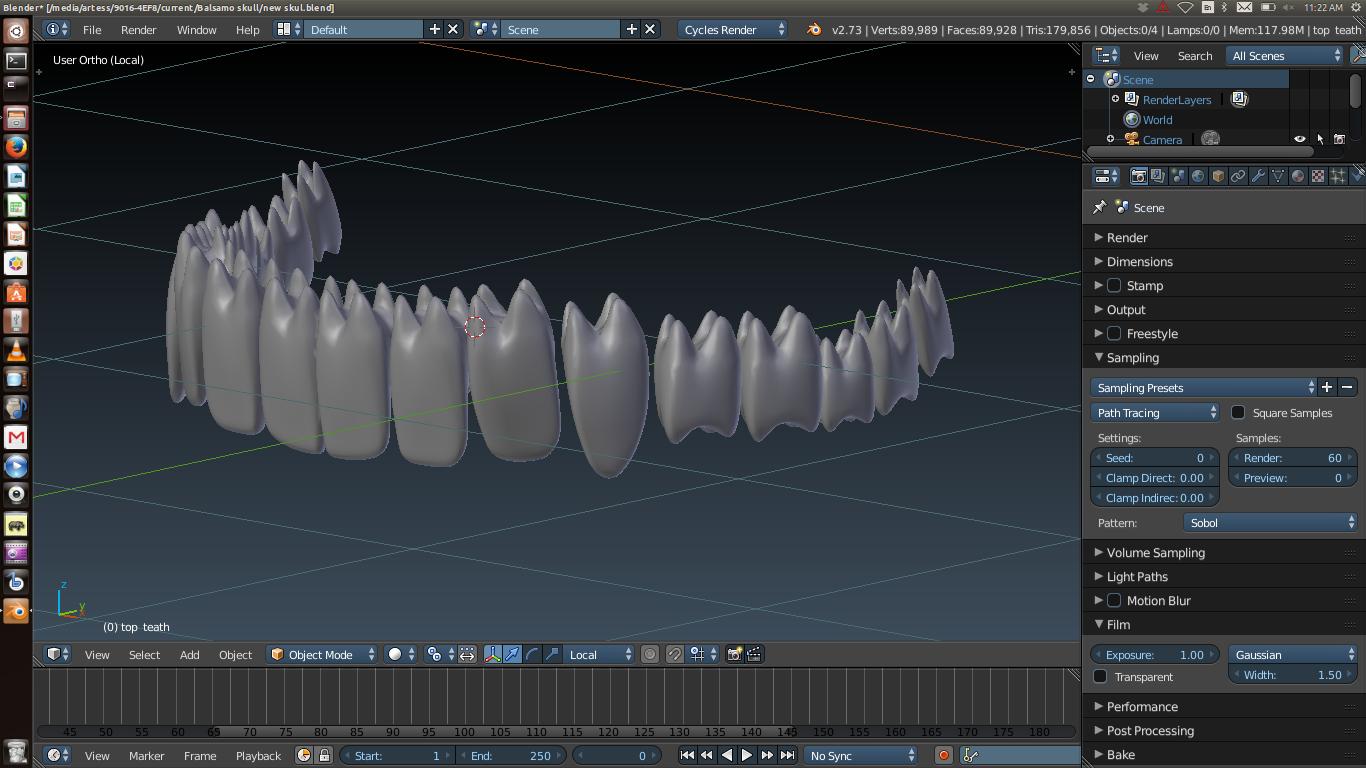Toggle Camera visibility eye in outliner

click(1300, 139)
